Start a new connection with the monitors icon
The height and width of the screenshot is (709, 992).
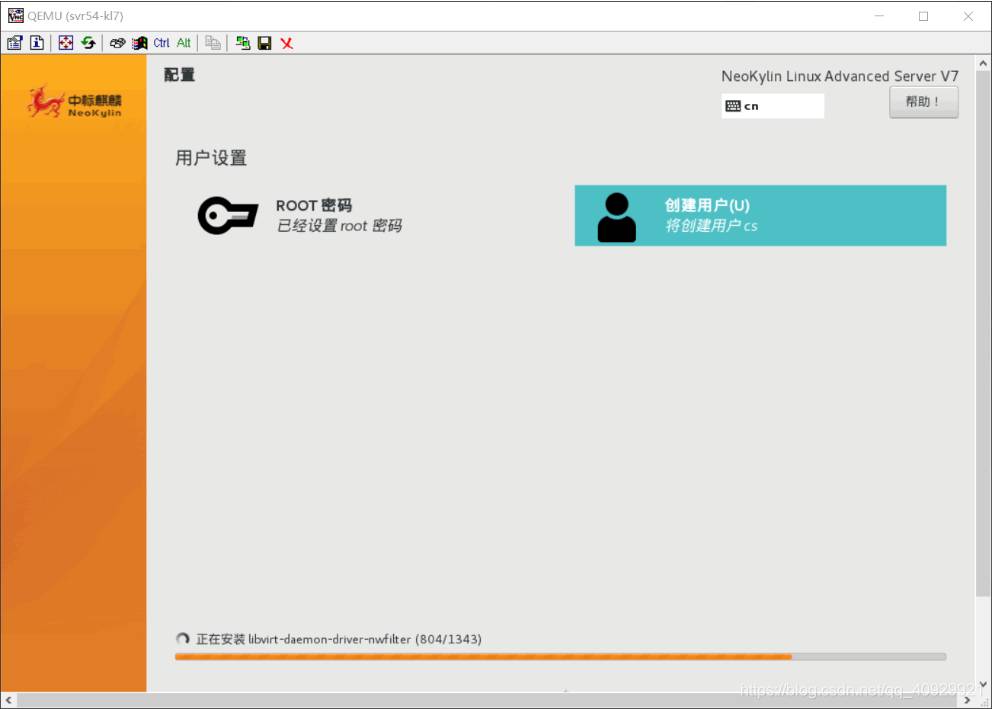[242, 43]
